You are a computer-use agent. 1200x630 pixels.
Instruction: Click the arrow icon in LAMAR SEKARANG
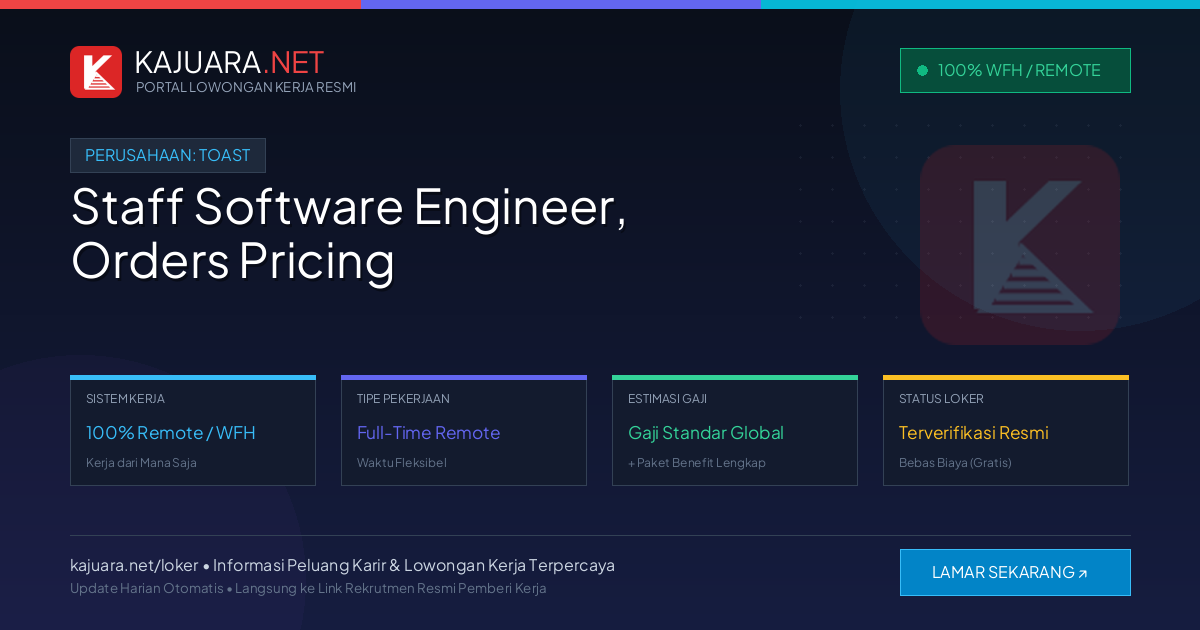tap(1082, 574)
